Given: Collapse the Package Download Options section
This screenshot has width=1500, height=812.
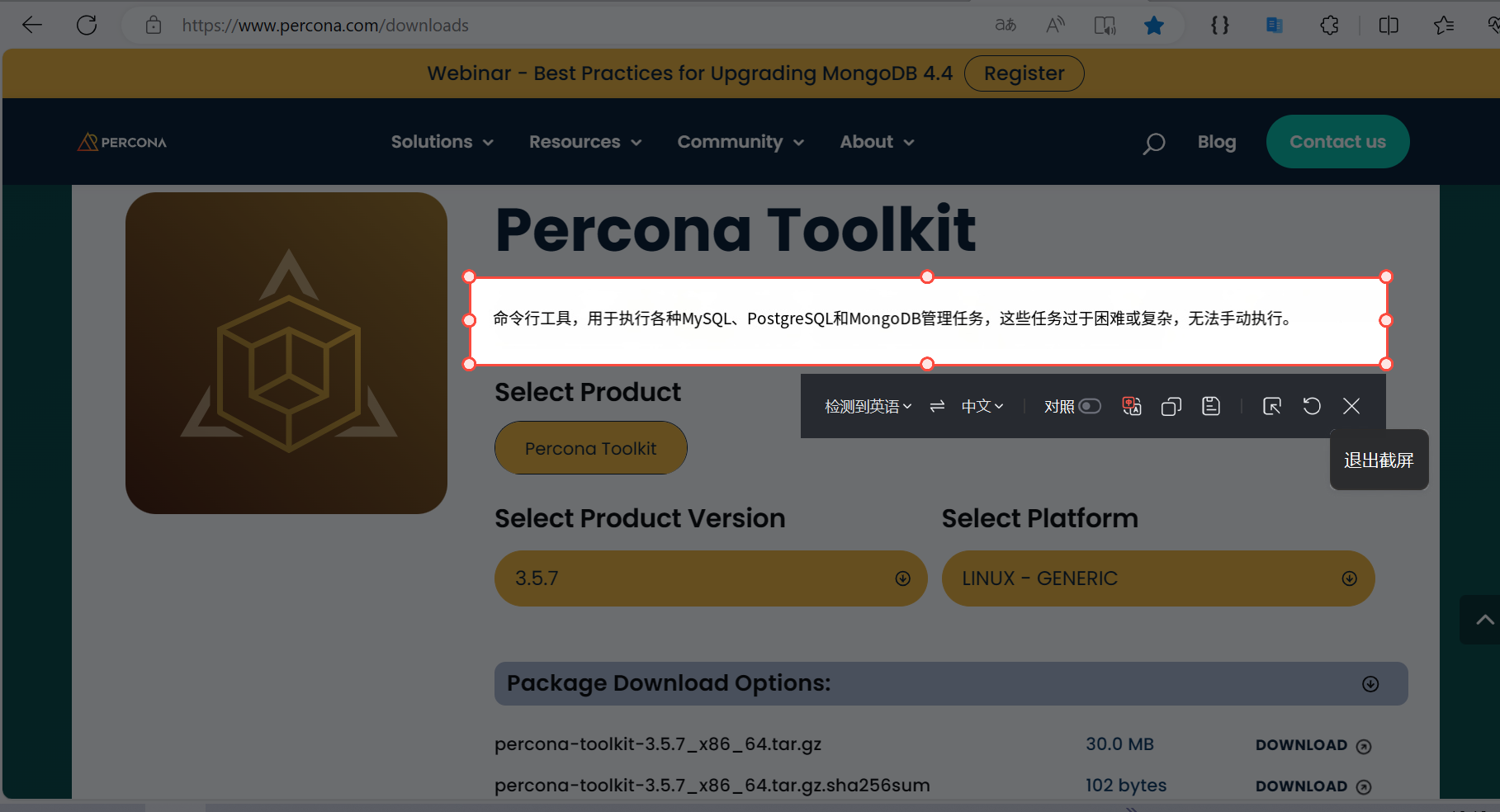Looking at the screenshot, I should point(1370,684).
